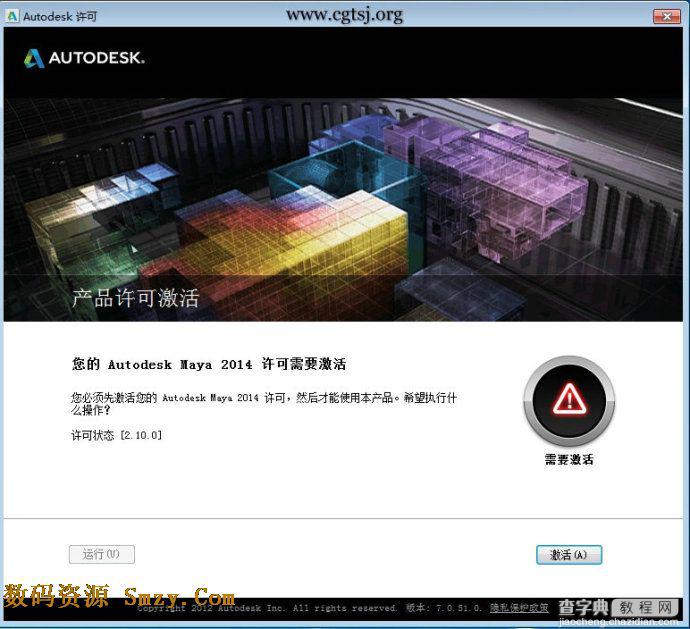Open the 隐私保护政策 privacy policy link

(519, 608)
